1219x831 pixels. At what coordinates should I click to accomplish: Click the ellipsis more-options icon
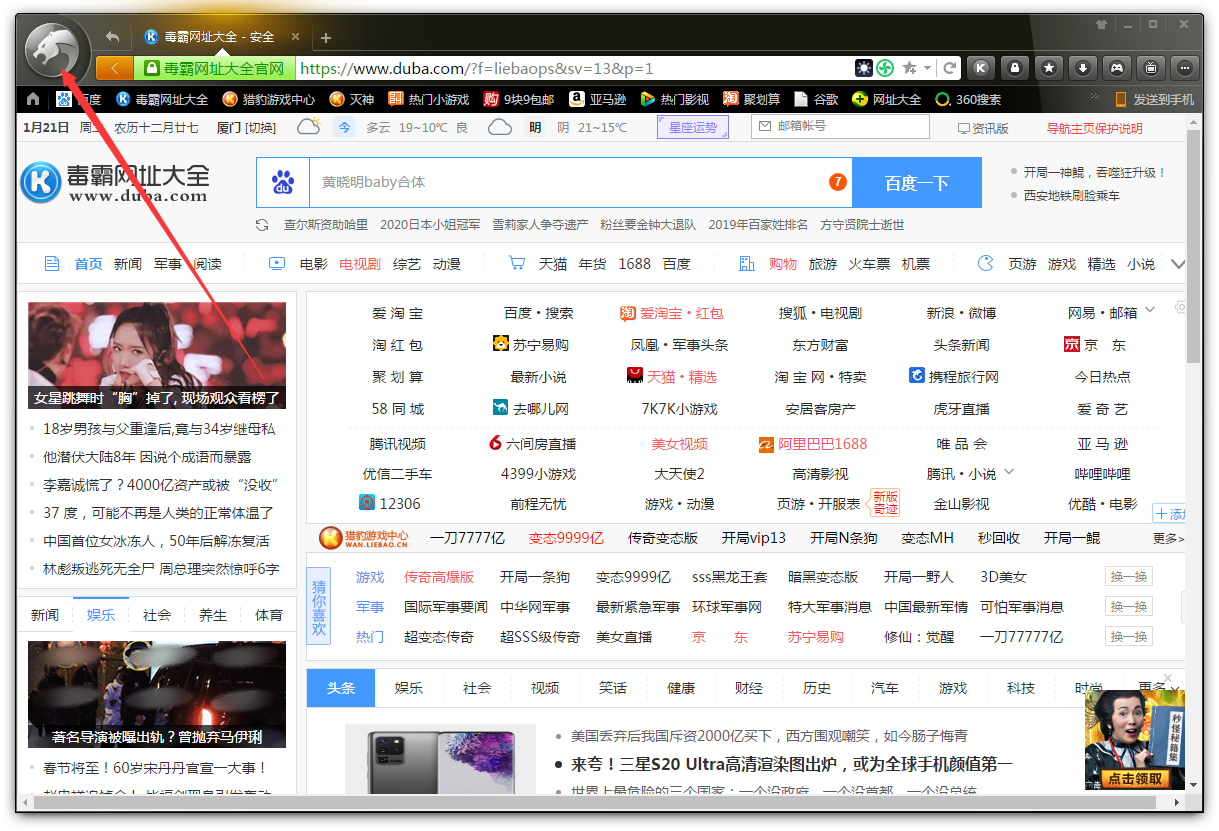(x=1184, y=68)
